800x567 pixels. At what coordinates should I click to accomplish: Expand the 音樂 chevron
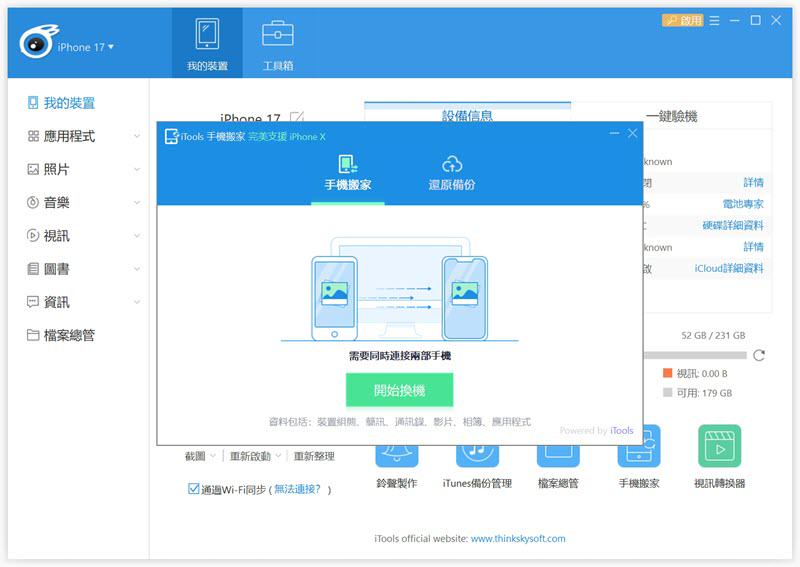click(x=137, y=203)
